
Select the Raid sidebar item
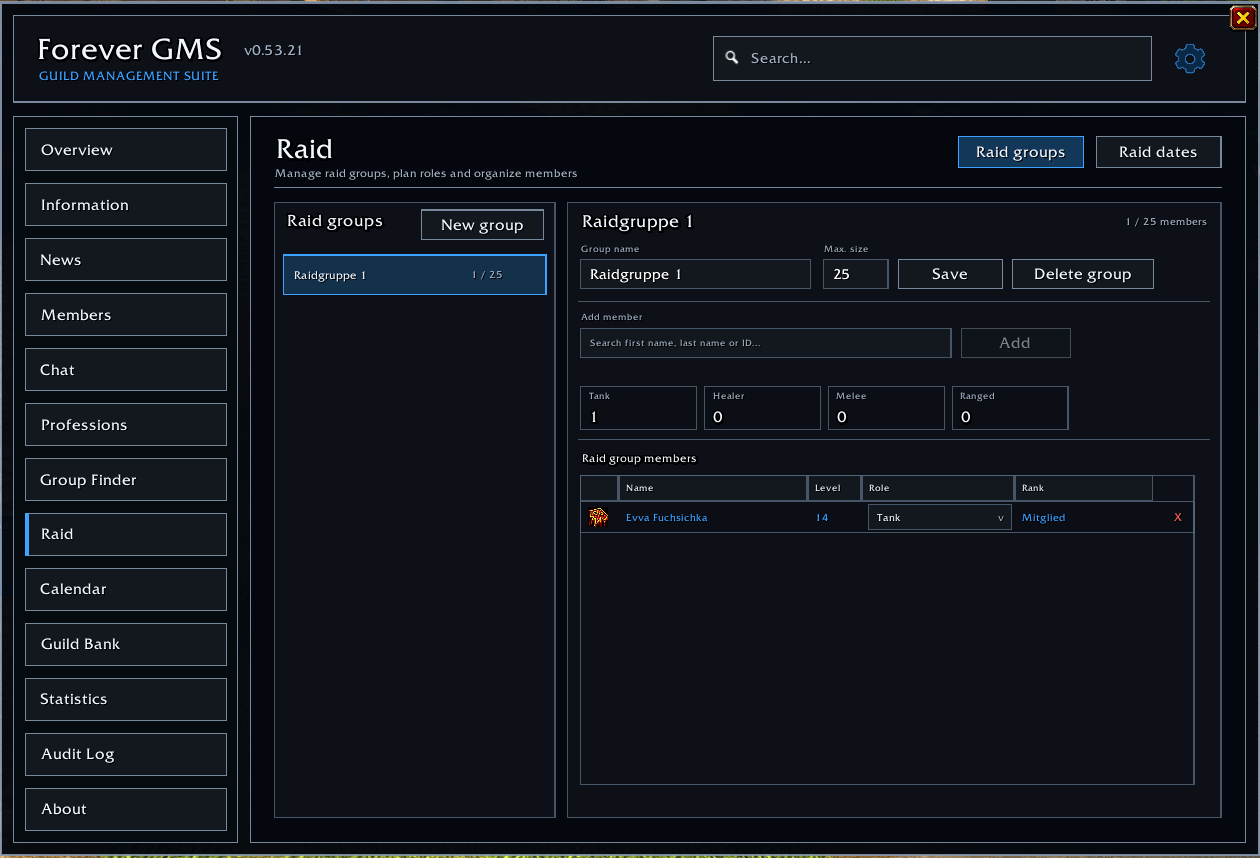click(126, 534)
